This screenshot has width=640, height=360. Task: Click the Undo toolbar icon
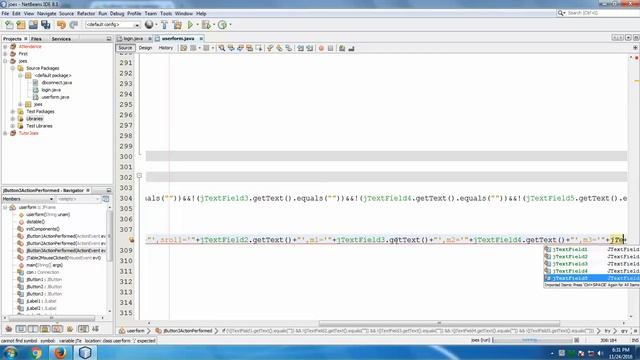click(x=61, y=25)
